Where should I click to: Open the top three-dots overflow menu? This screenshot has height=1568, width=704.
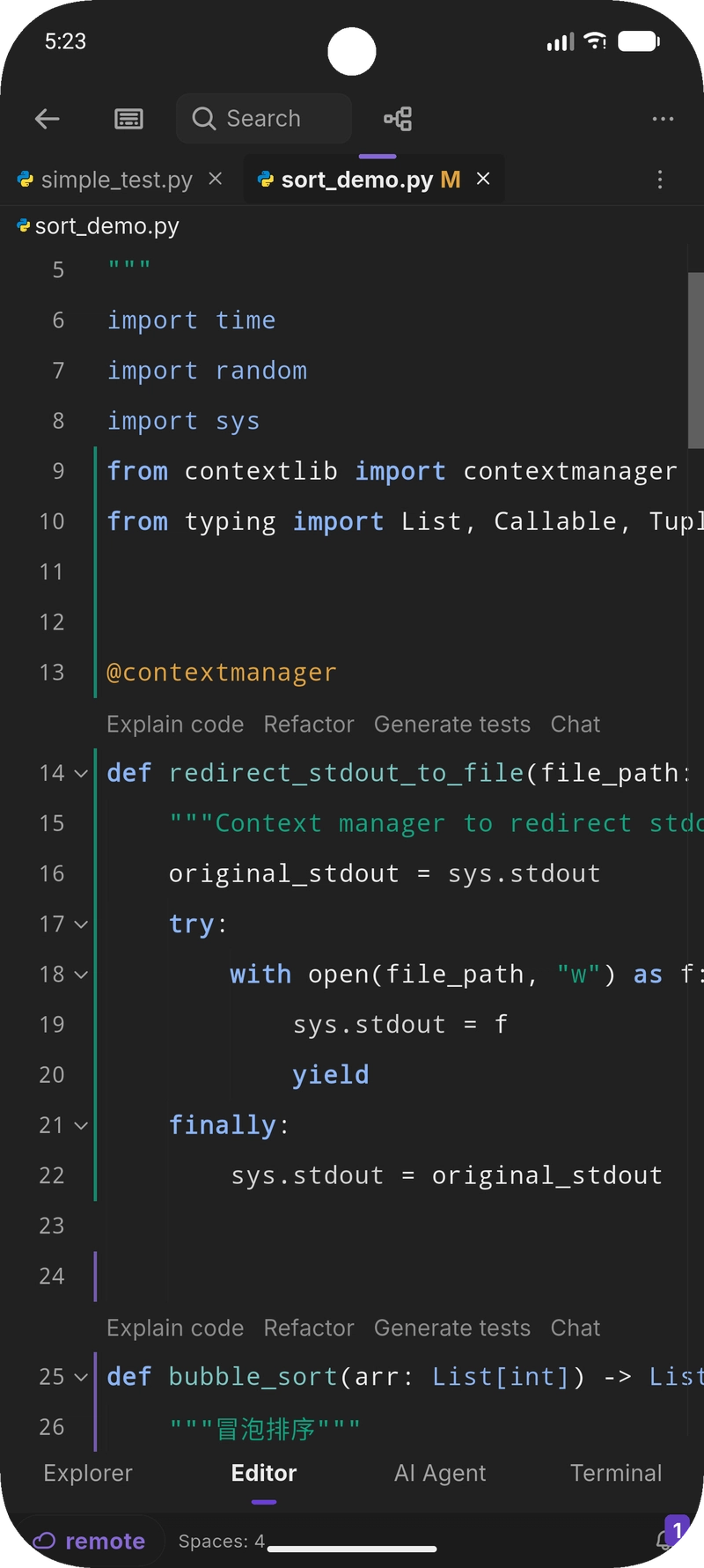(663, 119)
